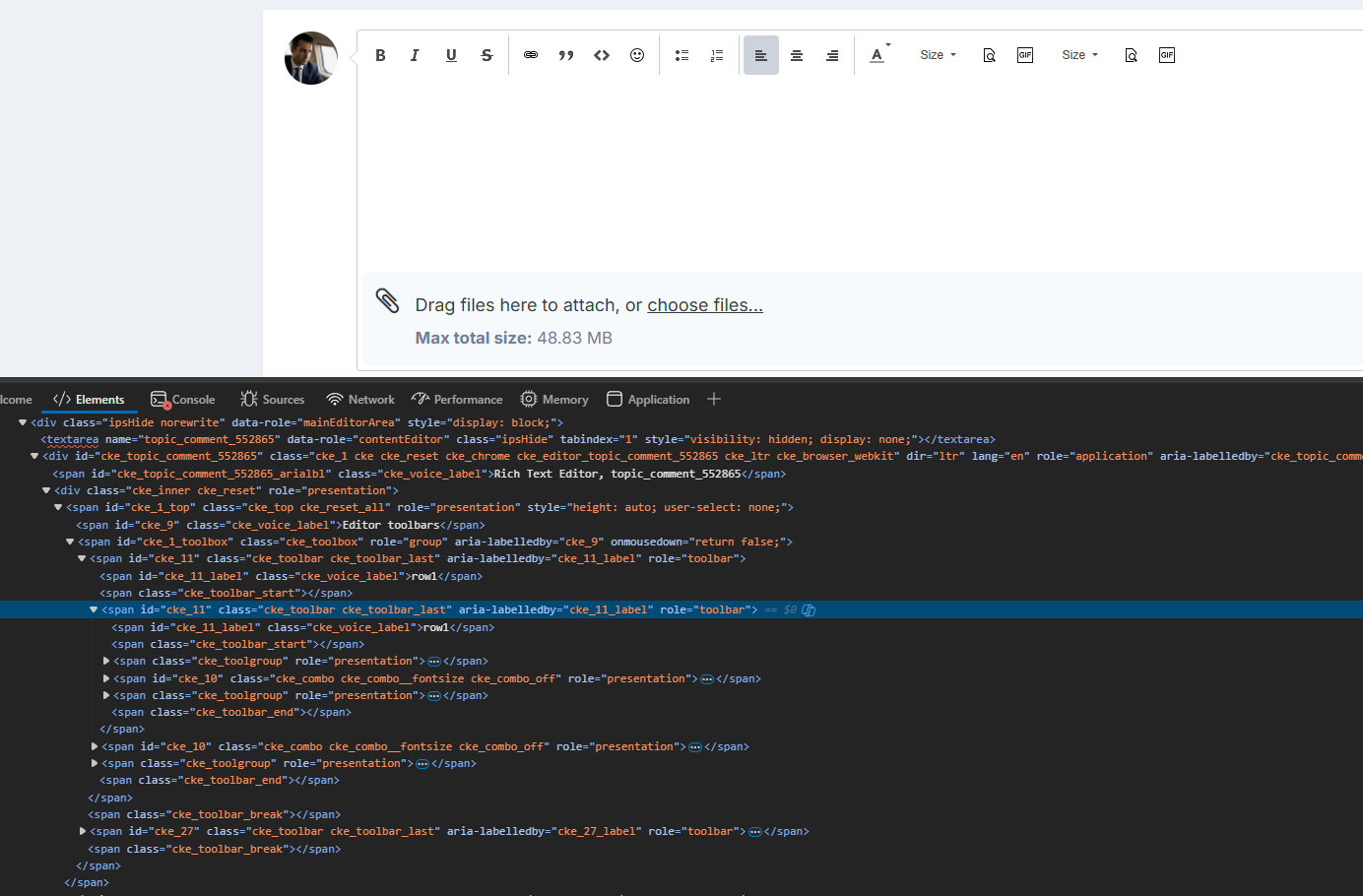
Task: Open the Application panel in DevTools
Action: coord(648,400)
